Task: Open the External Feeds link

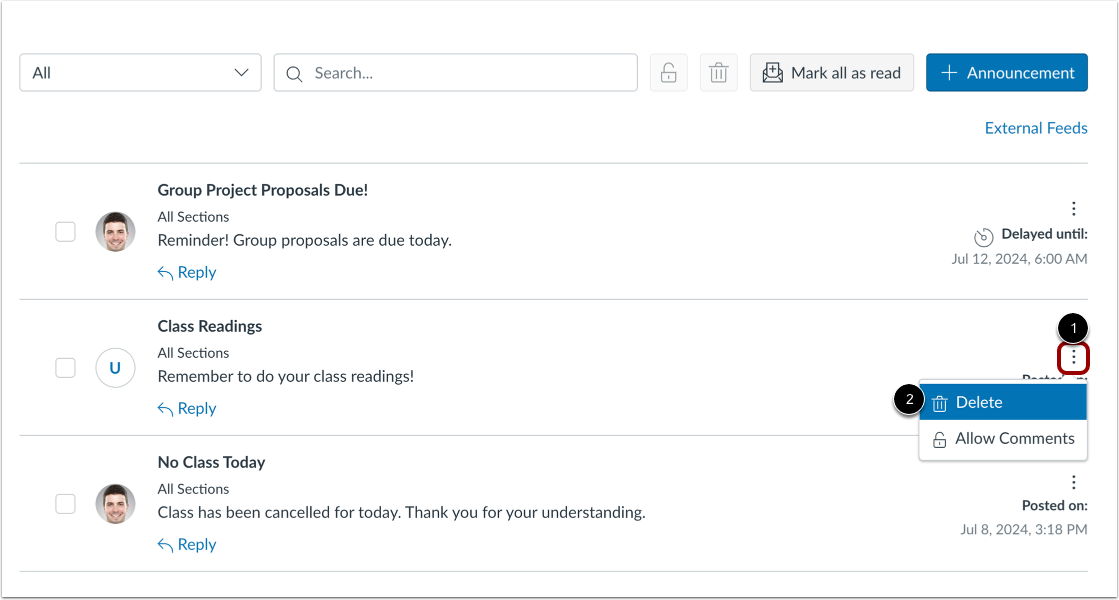Action: 1036,128
